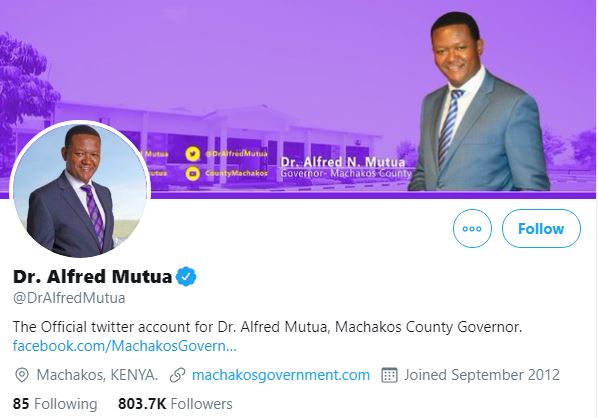Click the suited man's portrait in banner
598x418 pixels.
pyautogui.click(x=479, y=103)
